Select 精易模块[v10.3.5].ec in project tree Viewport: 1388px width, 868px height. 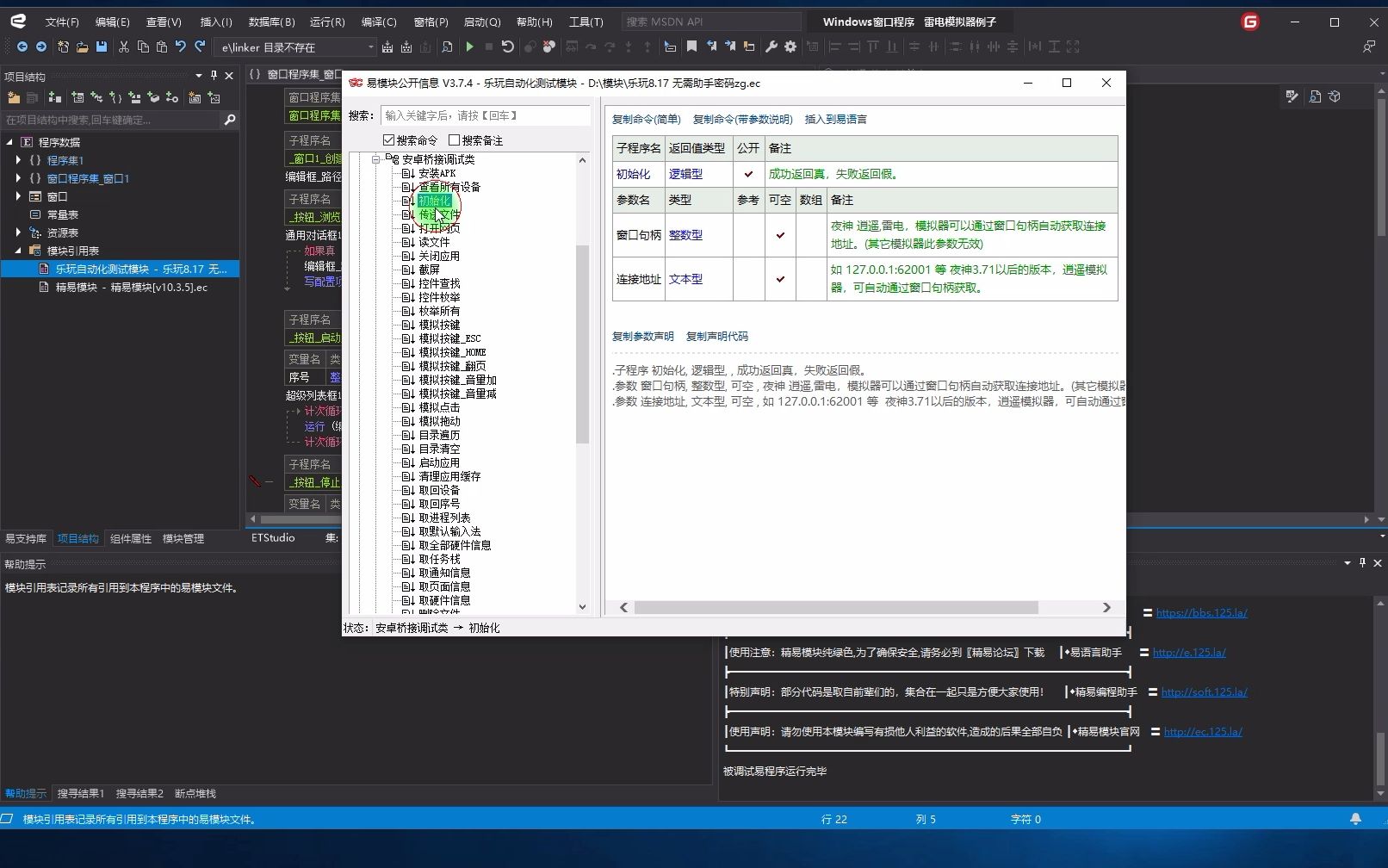pyautogui.click(x=132, y=288)
